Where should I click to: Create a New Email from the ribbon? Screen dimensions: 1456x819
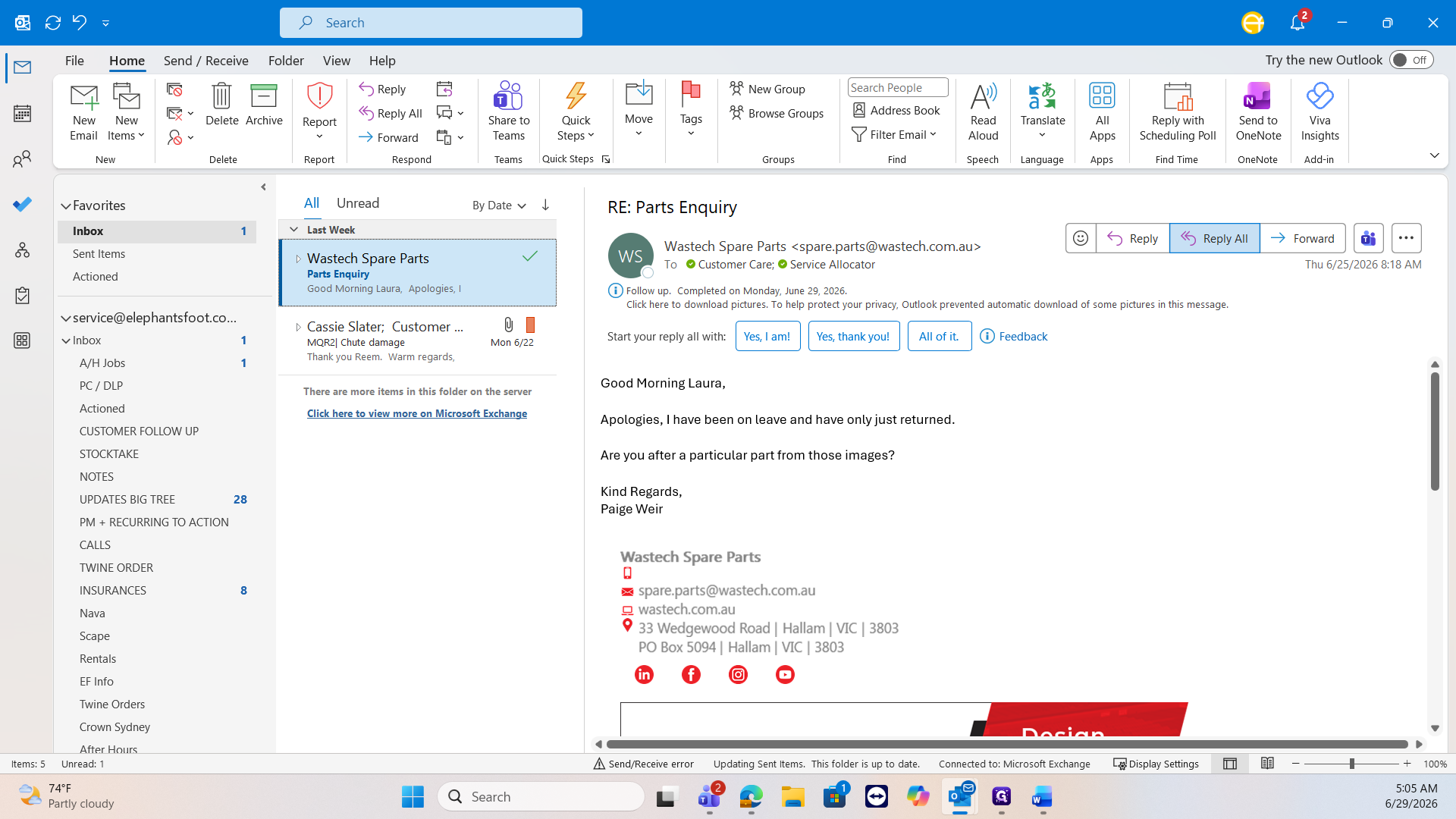84,112
